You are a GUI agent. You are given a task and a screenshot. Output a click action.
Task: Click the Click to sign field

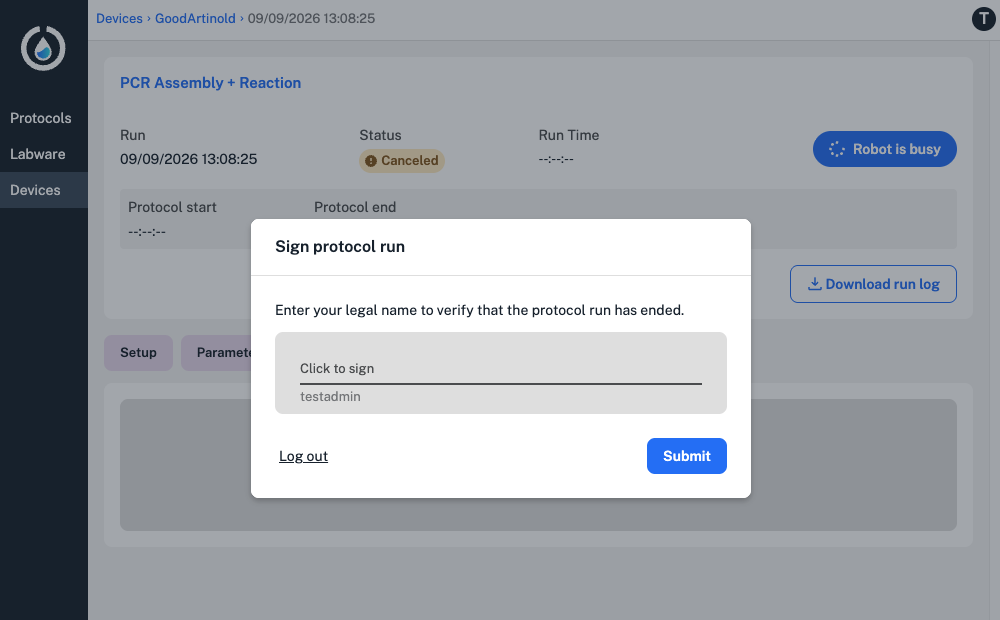click(501, 373)
